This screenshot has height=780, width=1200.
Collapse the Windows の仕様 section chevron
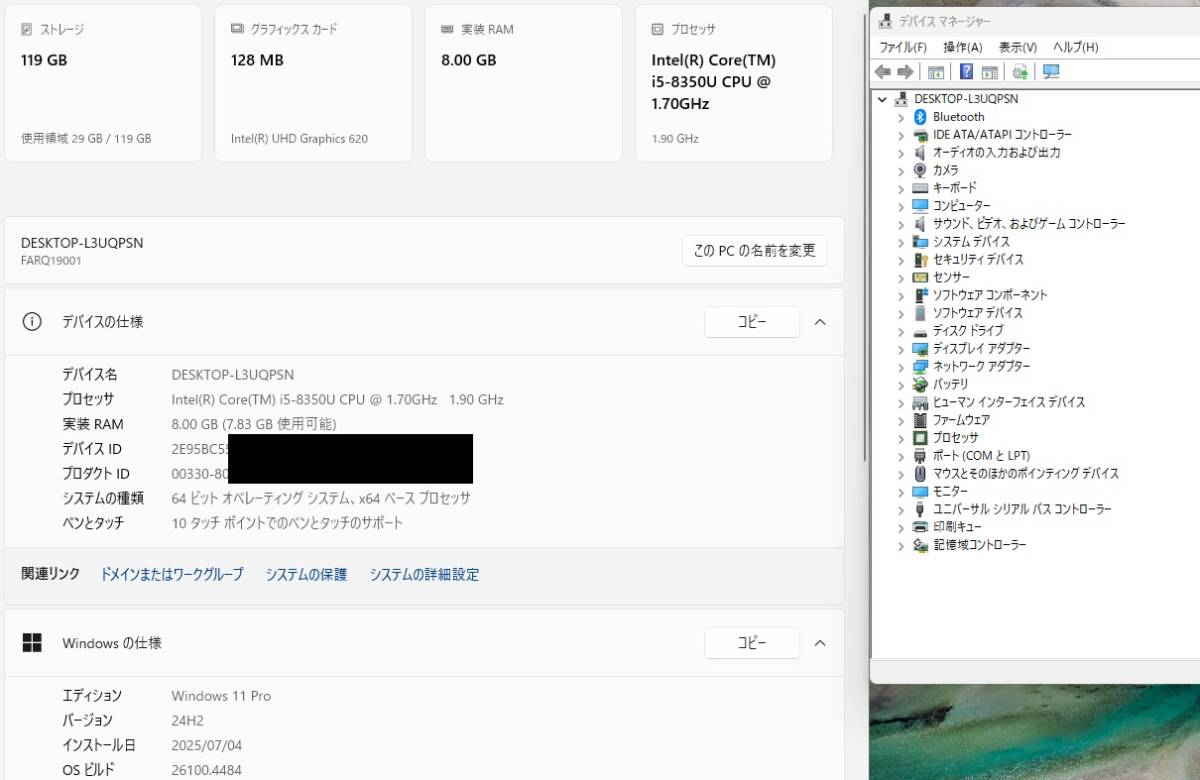point(820,643)
